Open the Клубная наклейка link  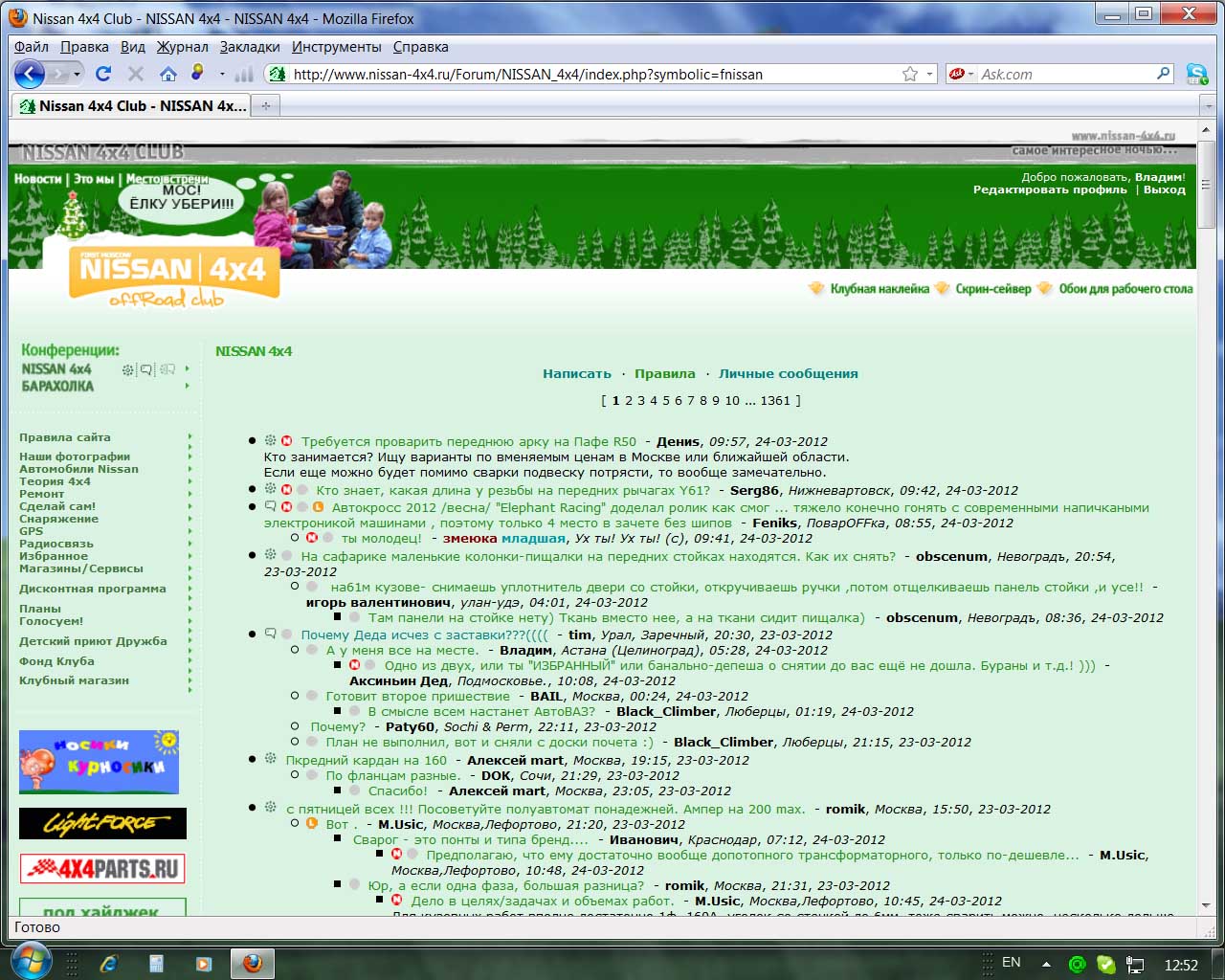(x=880, y=288)
